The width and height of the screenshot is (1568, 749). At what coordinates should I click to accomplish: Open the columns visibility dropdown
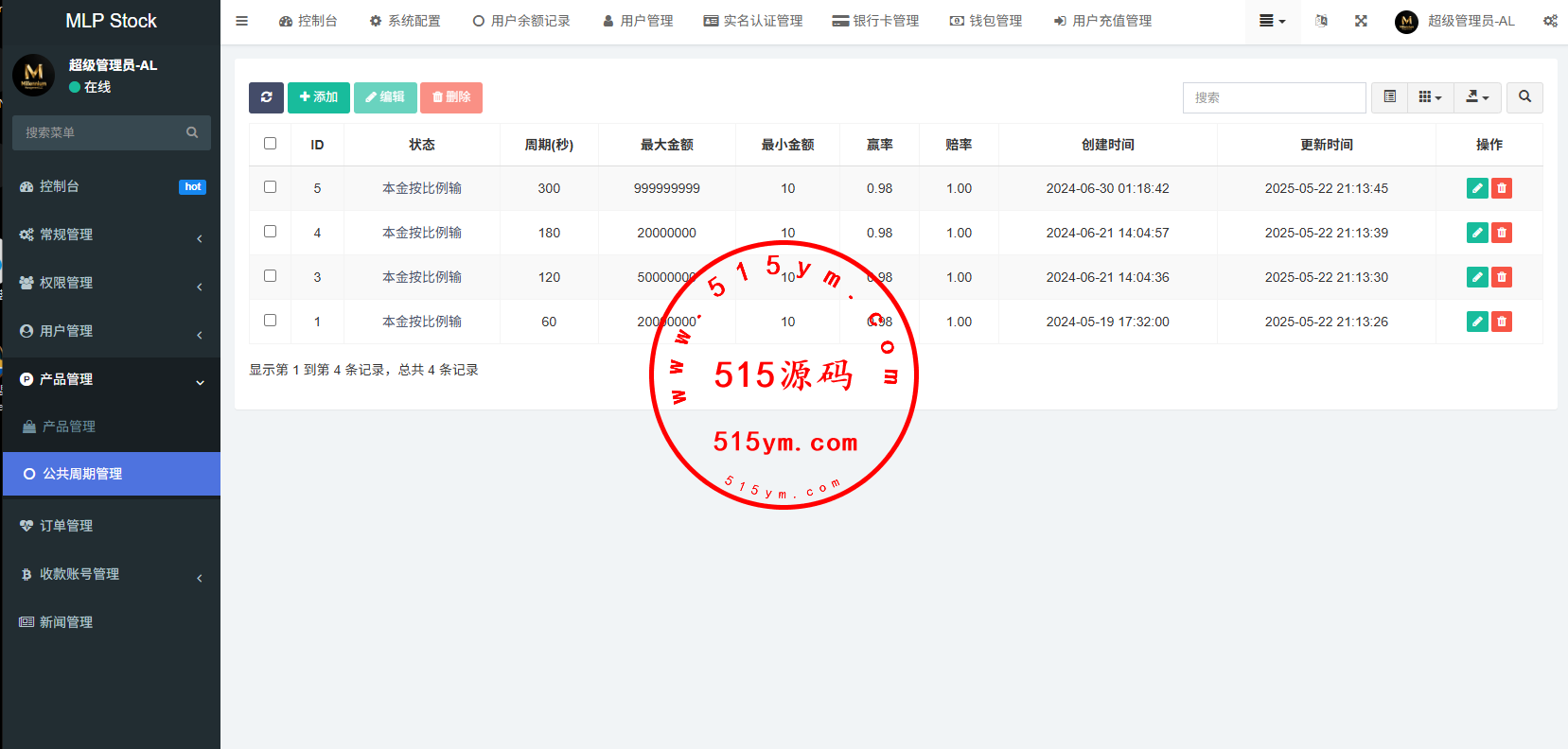click(x=1430, y=97)
